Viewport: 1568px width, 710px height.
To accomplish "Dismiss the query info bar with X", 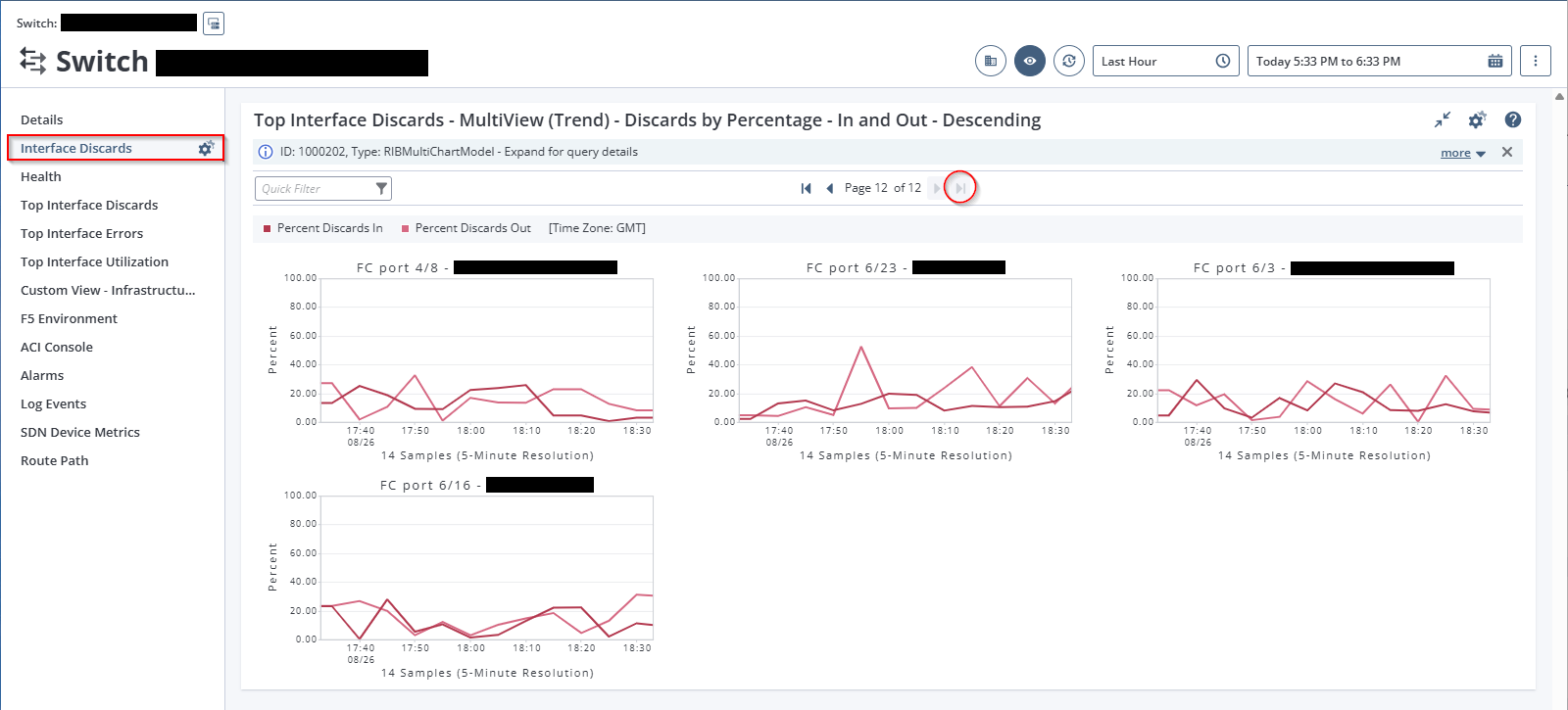I will point(1507,152).
